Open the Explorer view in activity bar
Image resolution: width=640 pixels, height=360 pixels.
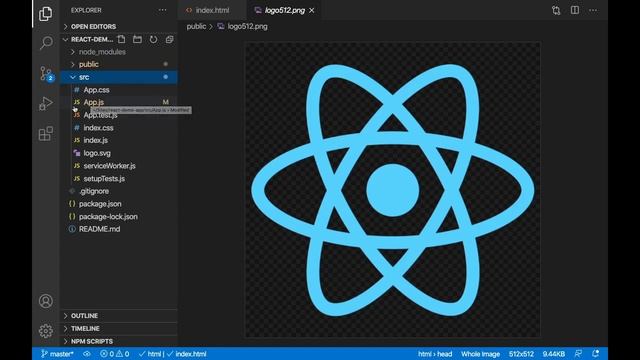[x=45, y=14]
